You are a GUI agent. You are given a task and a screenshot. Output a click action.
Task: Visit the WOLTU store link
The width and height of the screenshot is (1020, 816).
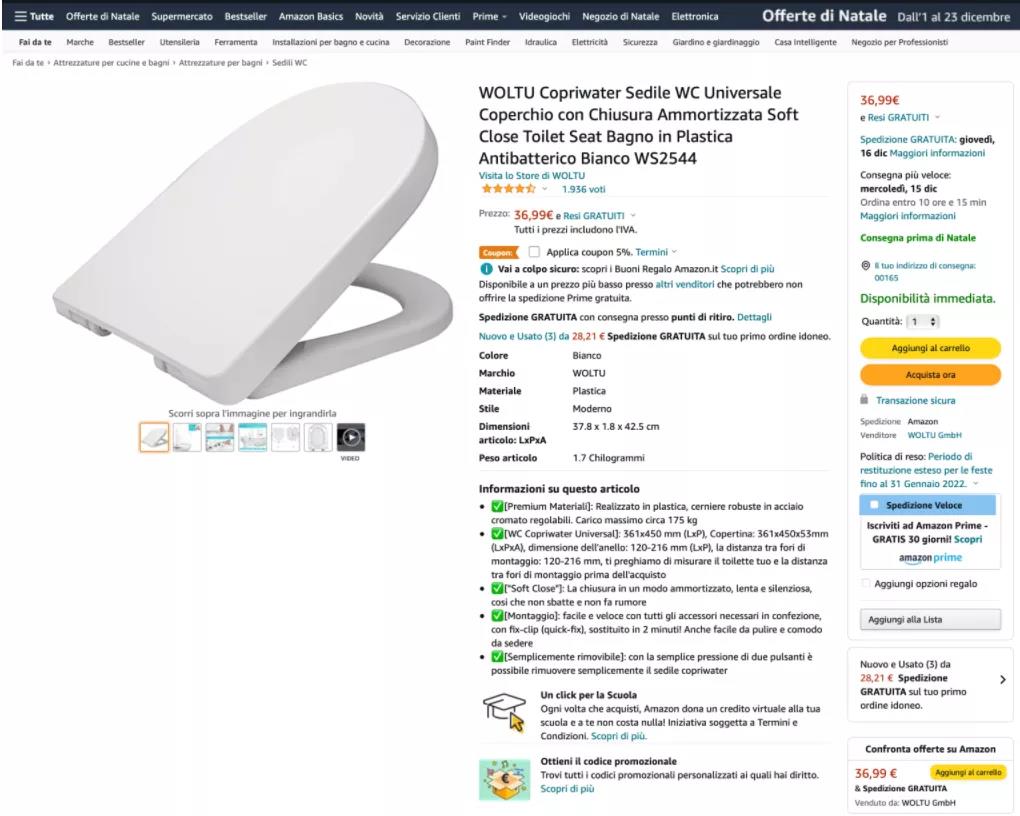(x=531, y=176)
